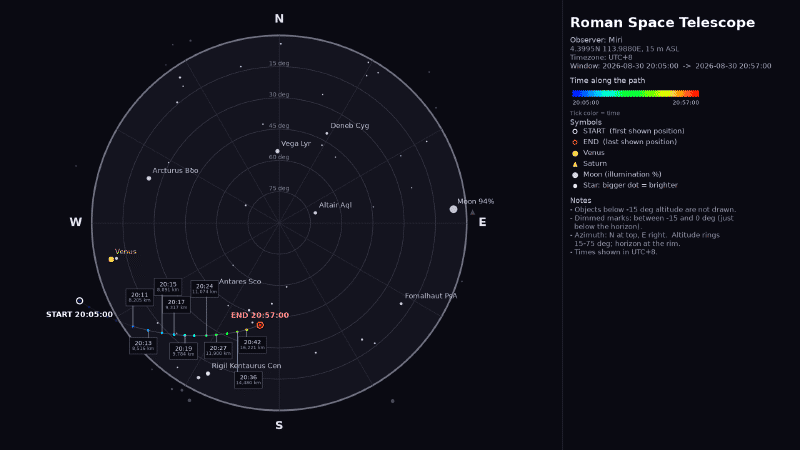Click the coordinates line '4.3995N 113.9880E'
The width and height of the screenshot is (800, 450).
pos(624,49)
